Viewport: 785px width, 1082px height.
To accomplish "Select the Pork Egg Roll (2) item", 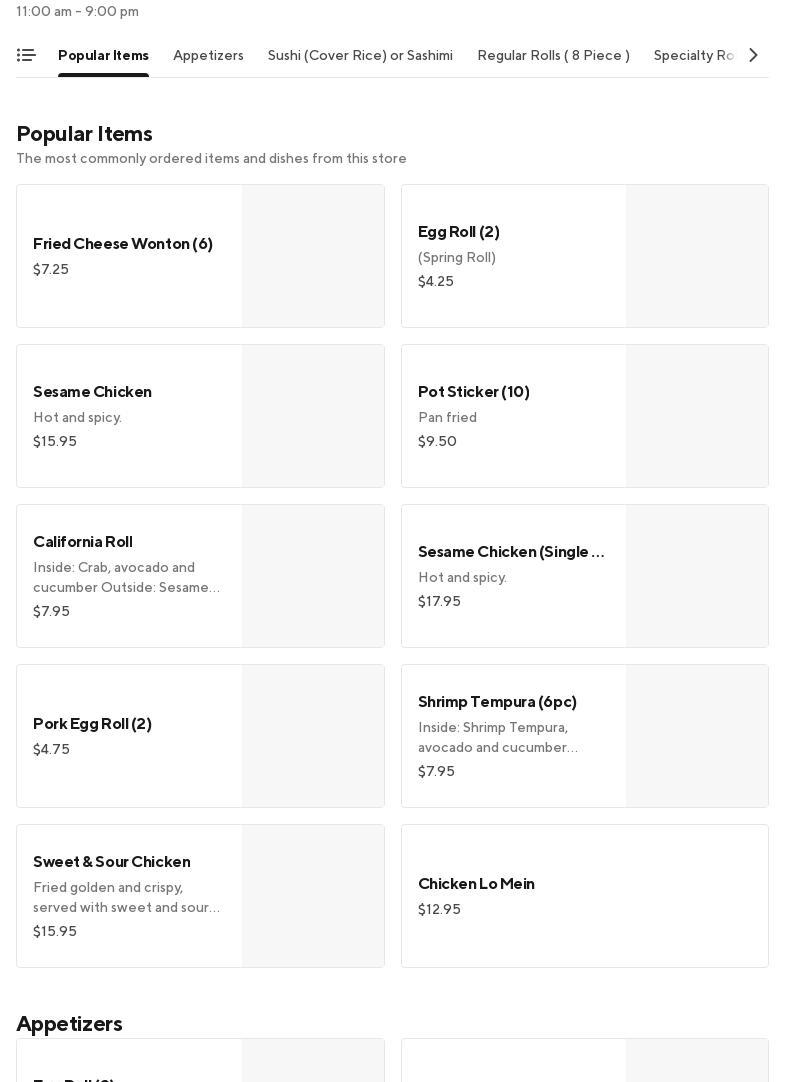I will click(92, 724).
